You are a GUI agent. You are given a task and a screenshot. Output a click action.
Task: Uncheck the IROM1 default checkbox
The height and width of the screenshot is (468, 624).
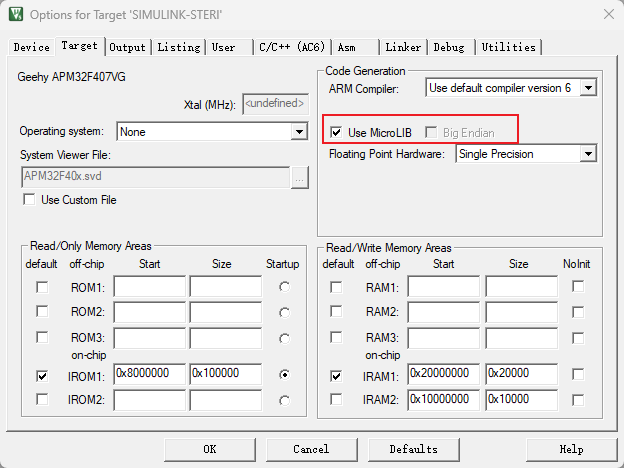click(x=42, y=376)
